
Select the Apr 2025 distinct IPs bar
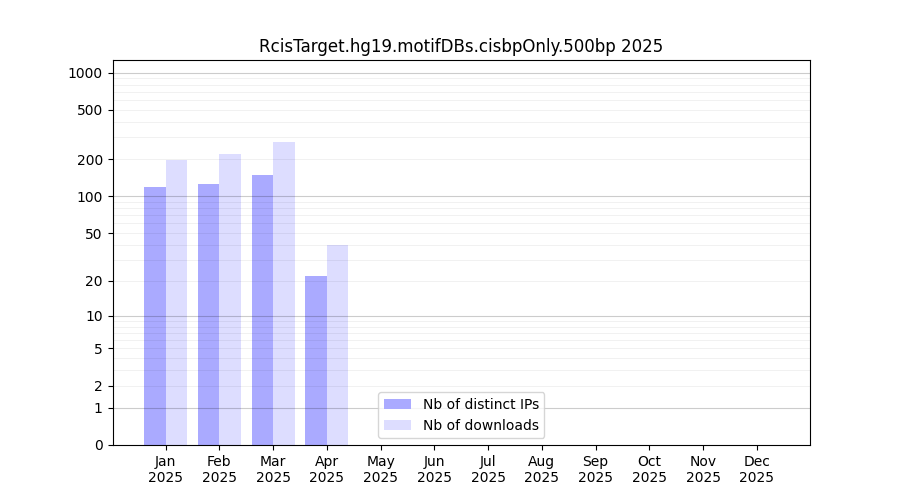316,360
